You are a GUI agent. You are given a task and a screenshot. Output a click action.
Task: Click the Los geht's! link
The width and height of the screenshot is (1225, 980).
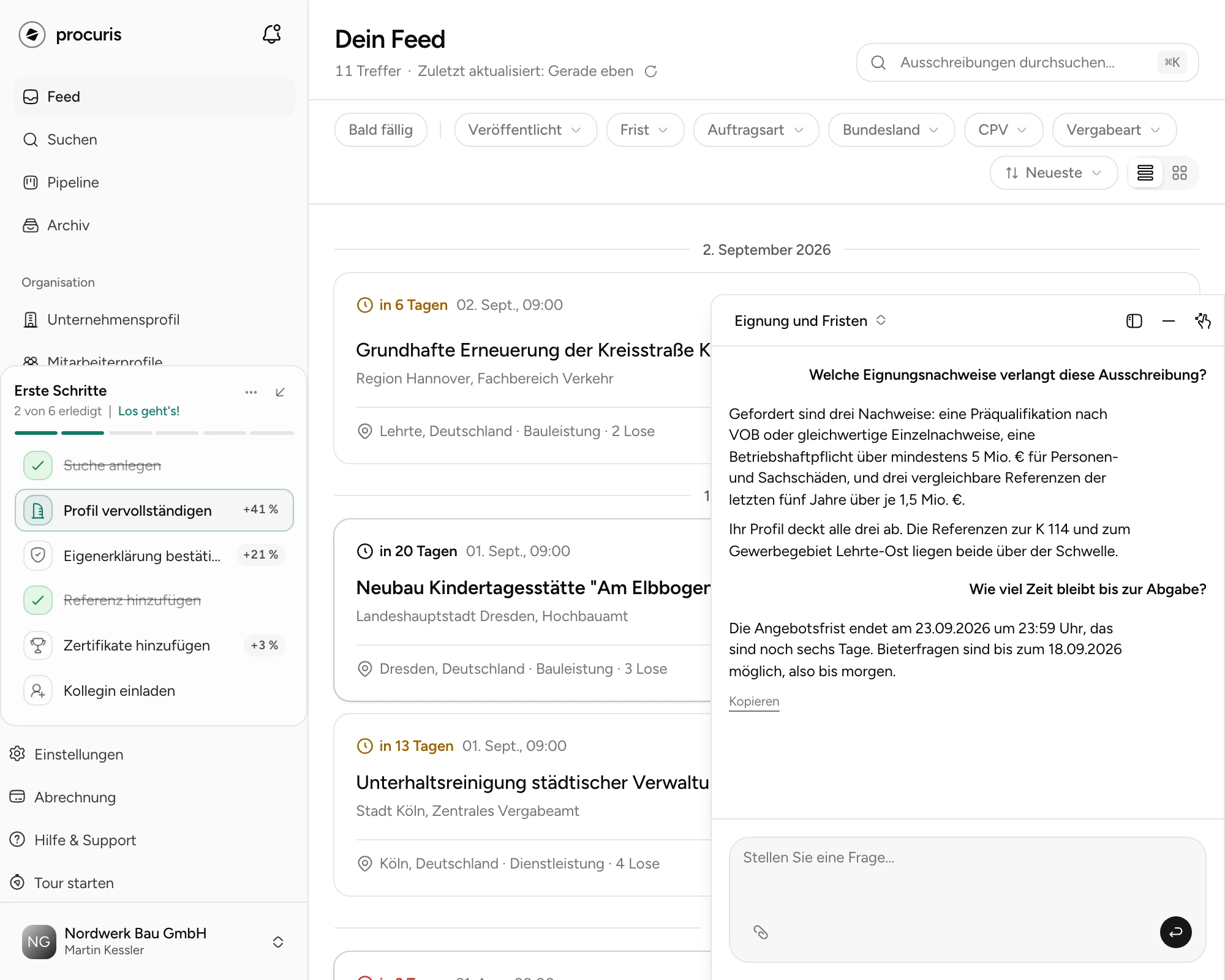point(149,411)
